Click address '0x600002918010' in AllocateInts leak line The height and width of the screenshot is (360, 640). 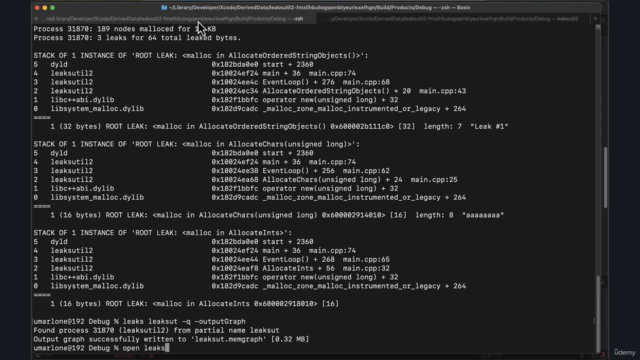pyautogui.click(x=284, y=304)
